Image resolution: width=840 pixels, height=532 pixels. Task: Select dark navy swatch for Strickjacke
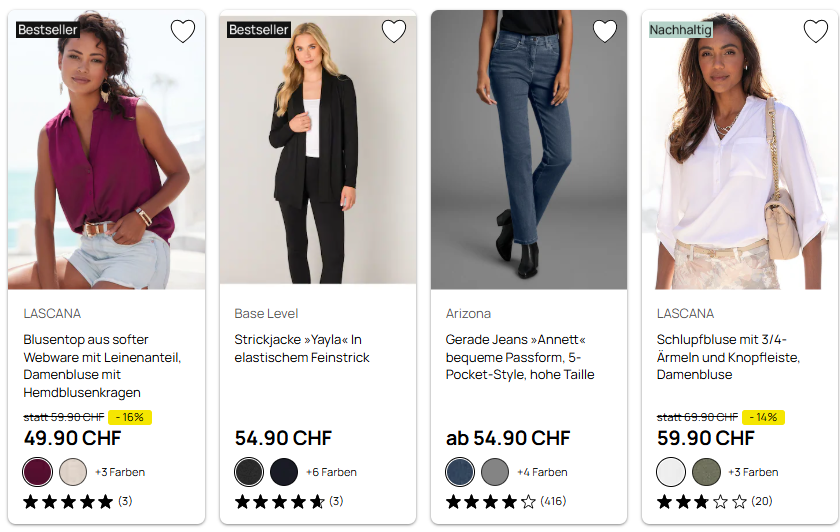[x=284, y=472]
